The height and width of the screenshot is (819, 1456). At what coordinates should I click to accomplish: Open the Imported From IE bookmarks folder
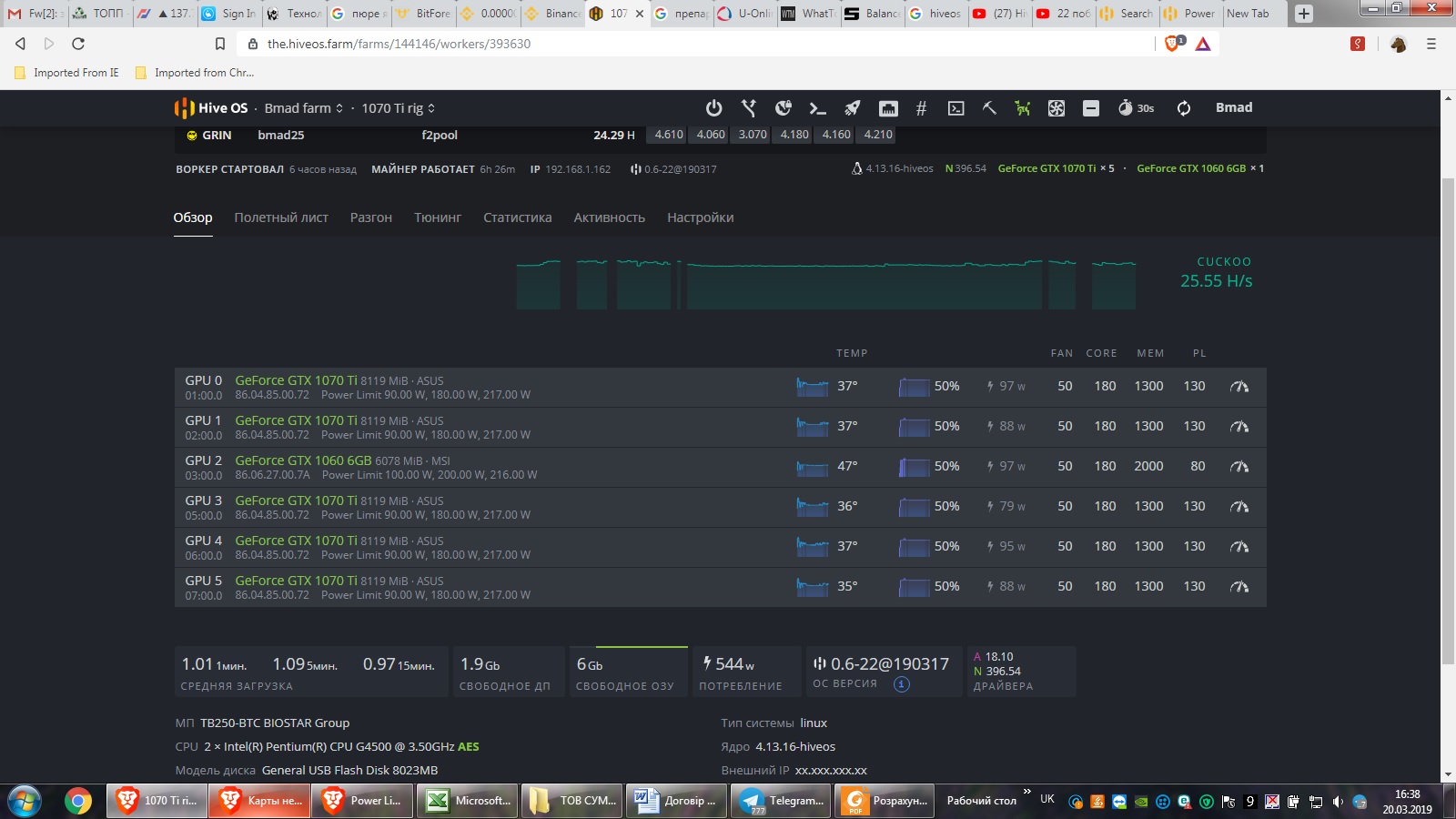pyautogui.click(x=66, y=73)
